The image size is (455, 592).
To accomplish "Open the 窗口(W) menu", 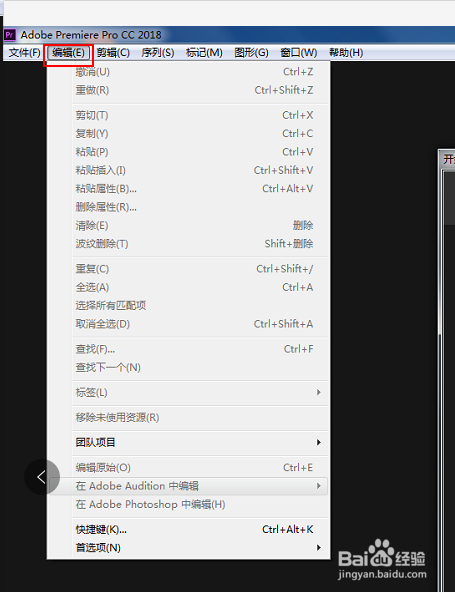I will pyautogui.click(x=299, y=52).
